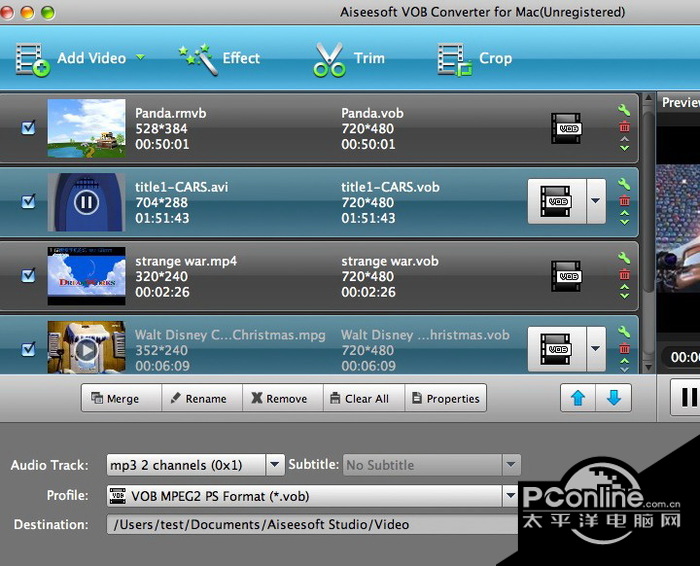
Task: Expand format dropdown for Walt Disney row
Action: pyautogui.click(x=596, y=349)
